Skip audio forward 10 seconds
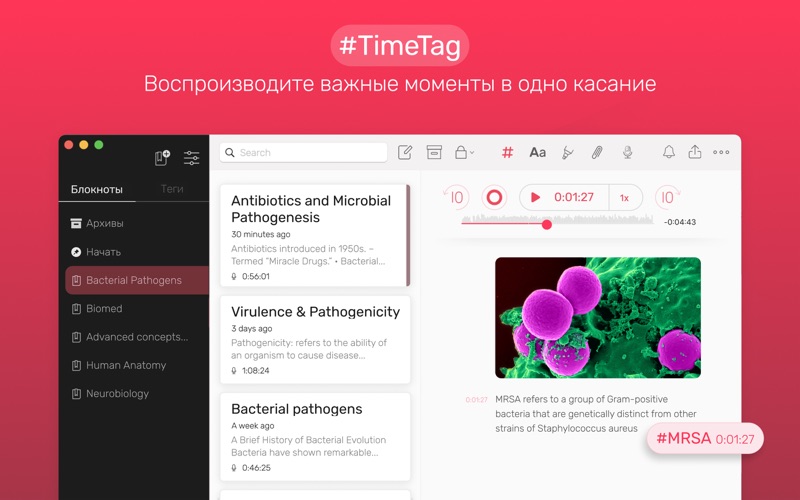800x500 pixels. tap(667, 197)
